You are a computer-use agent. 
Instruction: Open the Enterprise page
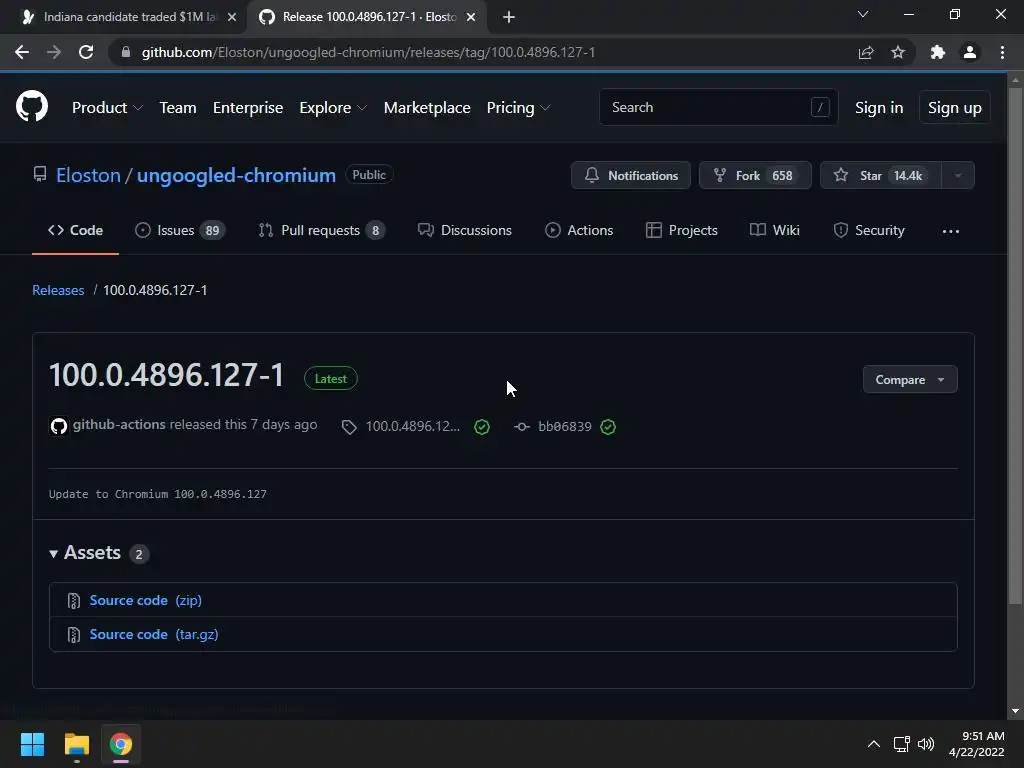pos(248,108)
